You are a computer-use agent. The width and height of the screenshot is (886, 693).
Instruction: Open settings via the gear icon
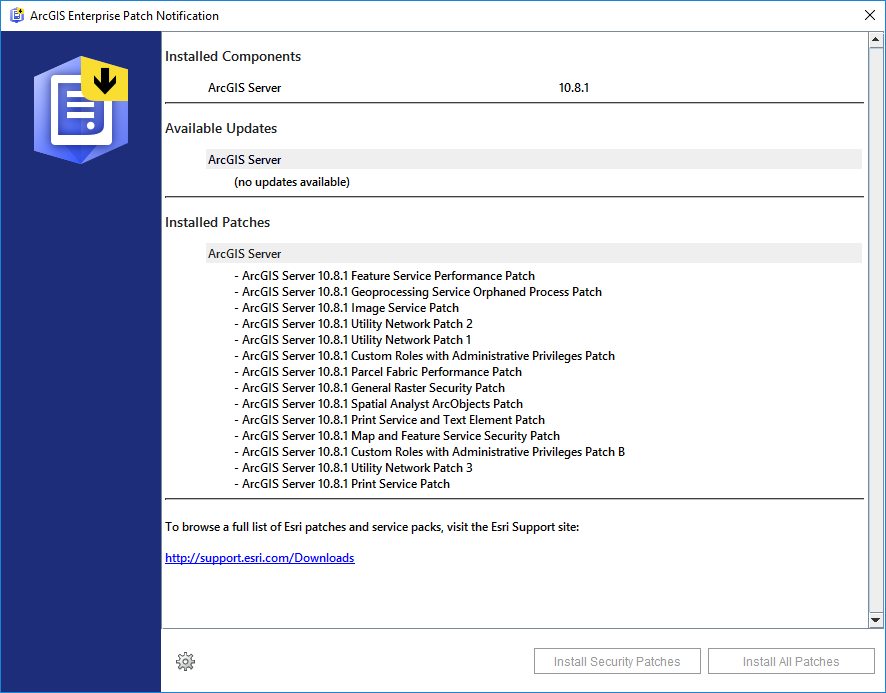click(185, 661)
